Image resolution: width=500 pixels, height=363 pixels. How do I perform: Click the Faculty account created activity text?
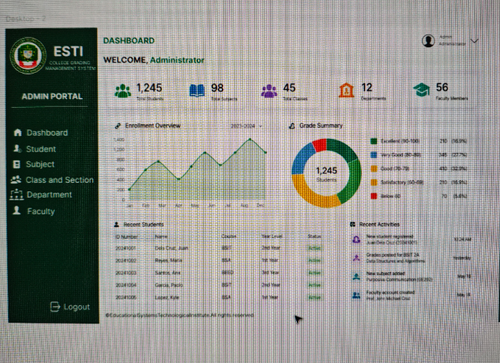pos(390,295)
